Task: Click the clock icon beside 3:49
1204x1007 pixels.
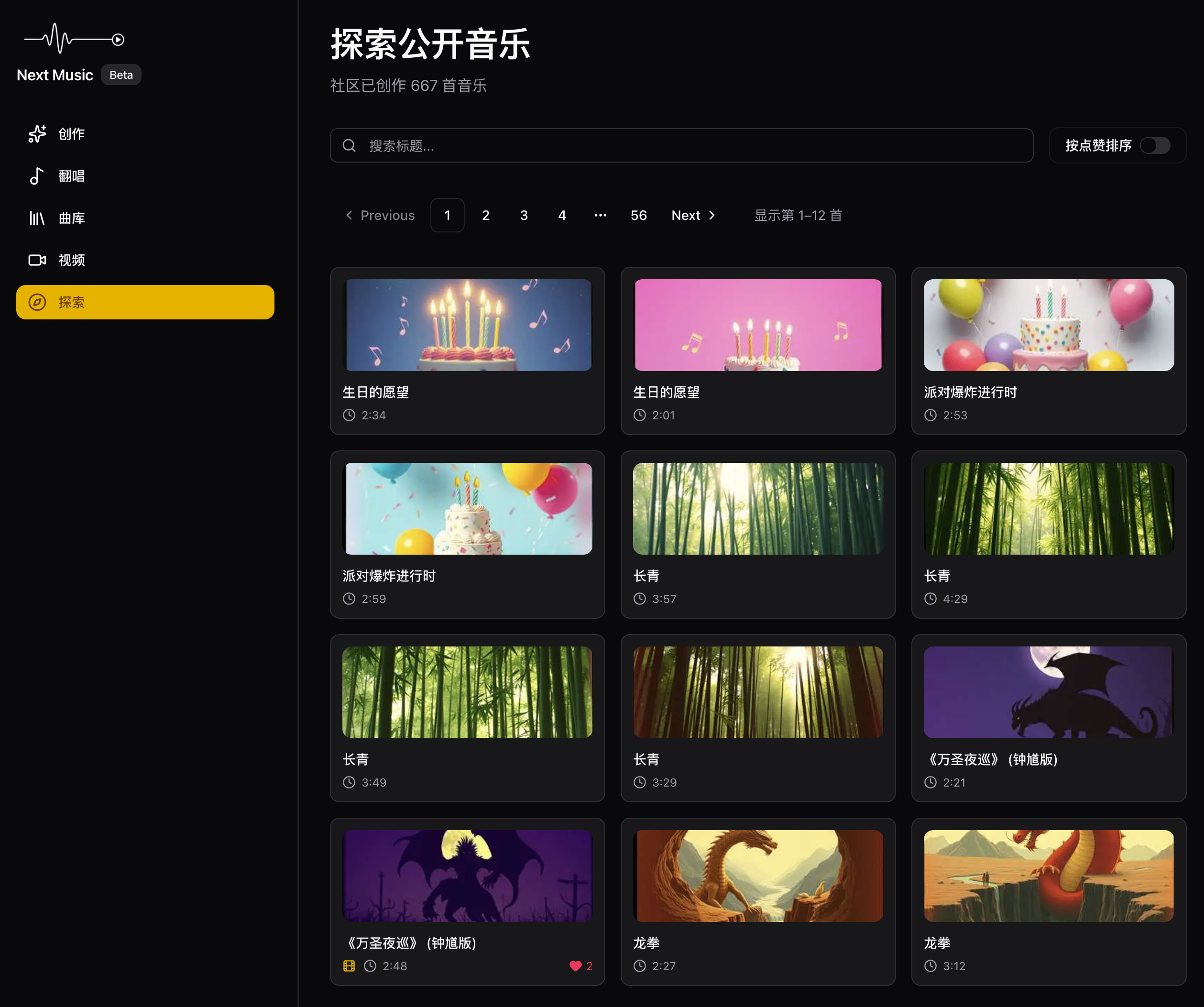Action: [x=349, y=782]
